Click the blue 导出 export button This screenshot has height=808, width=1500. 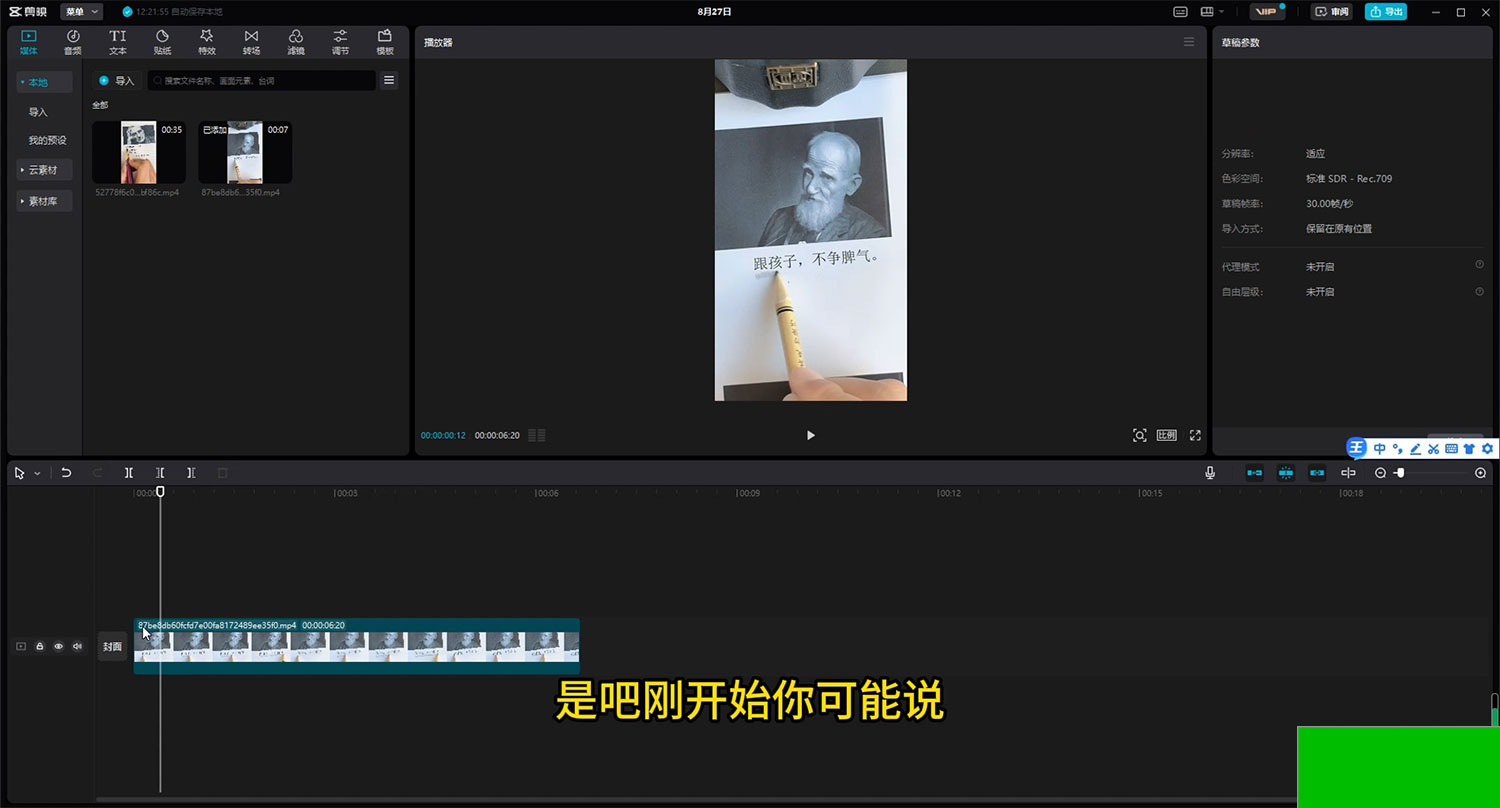click(1386, 12)
